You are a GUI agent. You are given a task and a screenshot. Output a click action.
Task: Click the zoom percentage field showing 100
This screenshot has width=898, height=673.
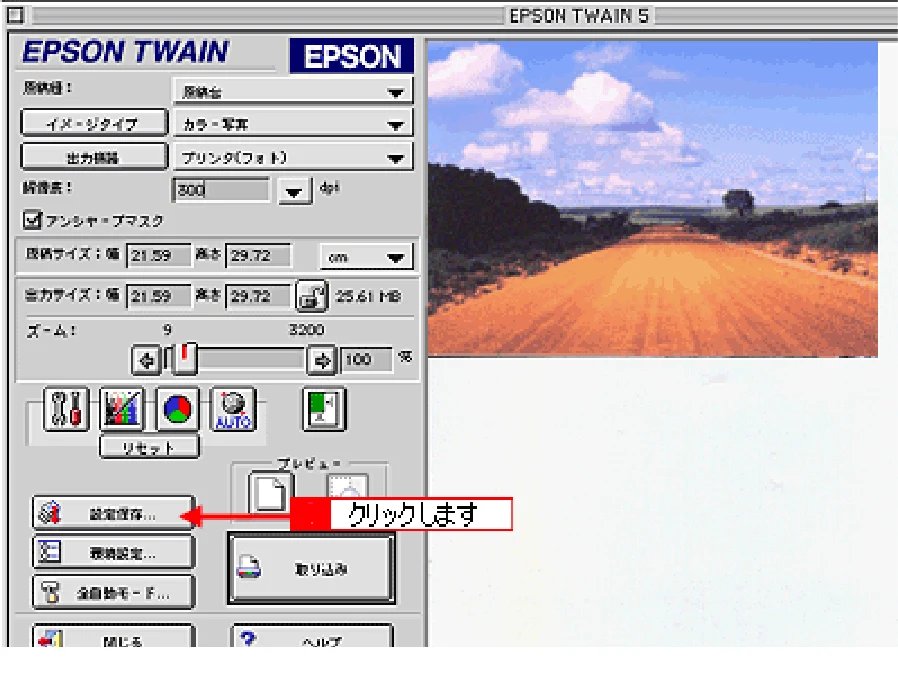click(367, 360)
